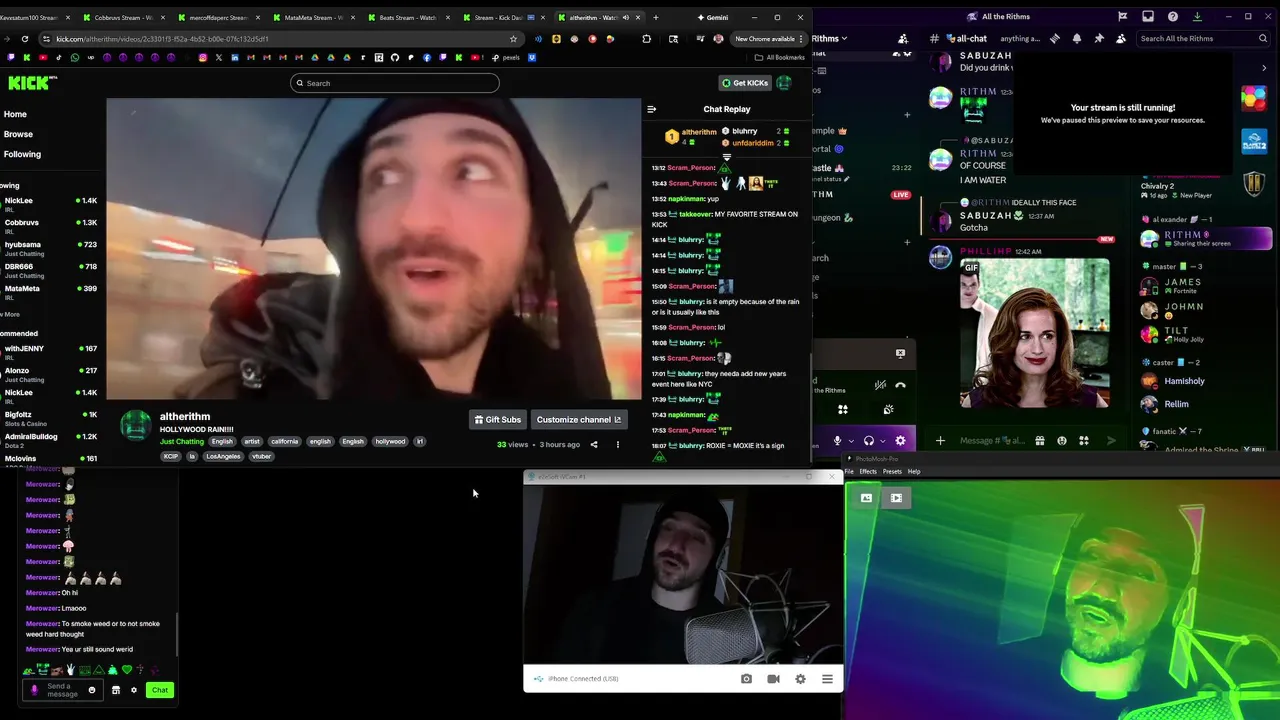This screenshot has height=720, width=1280.
Task: Toggle Discord headphone deafen
Action: [869, 441]
